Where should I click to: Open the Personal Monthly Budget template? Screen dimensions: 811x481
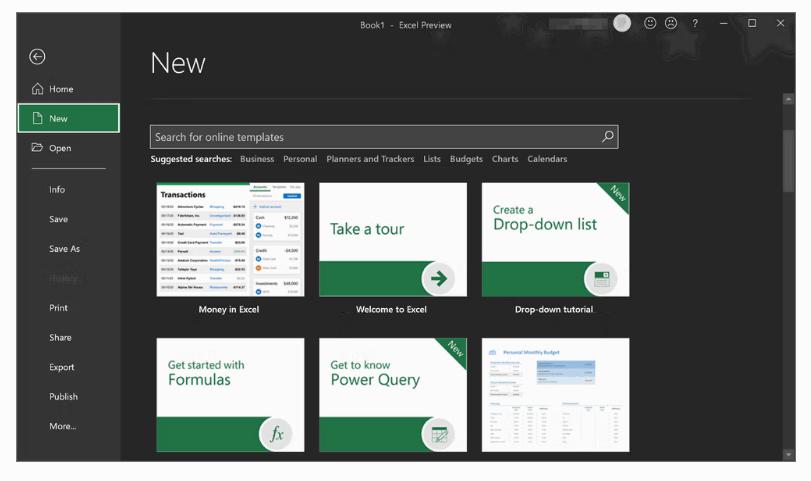(x=555, y=395)
